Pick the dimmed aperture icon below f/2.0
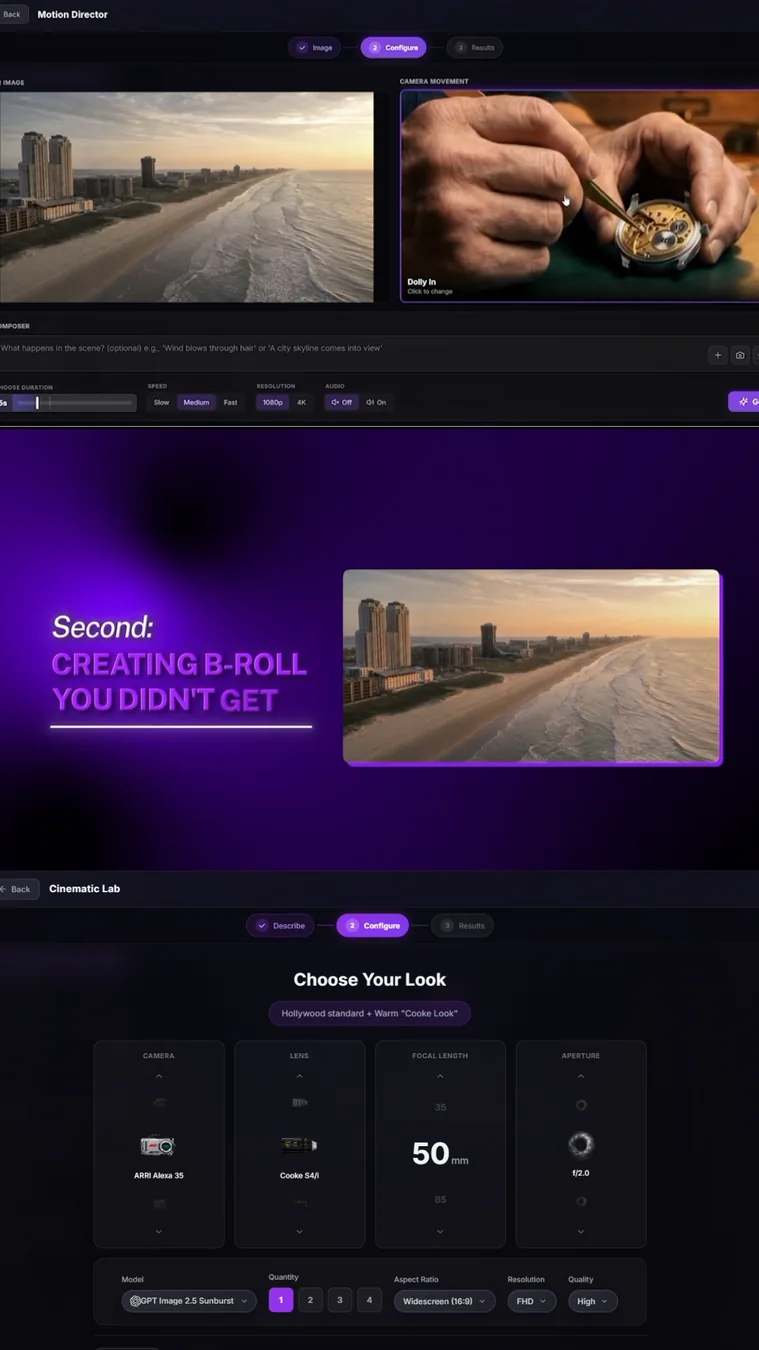759x1350 pixels. pos(581,1201)
